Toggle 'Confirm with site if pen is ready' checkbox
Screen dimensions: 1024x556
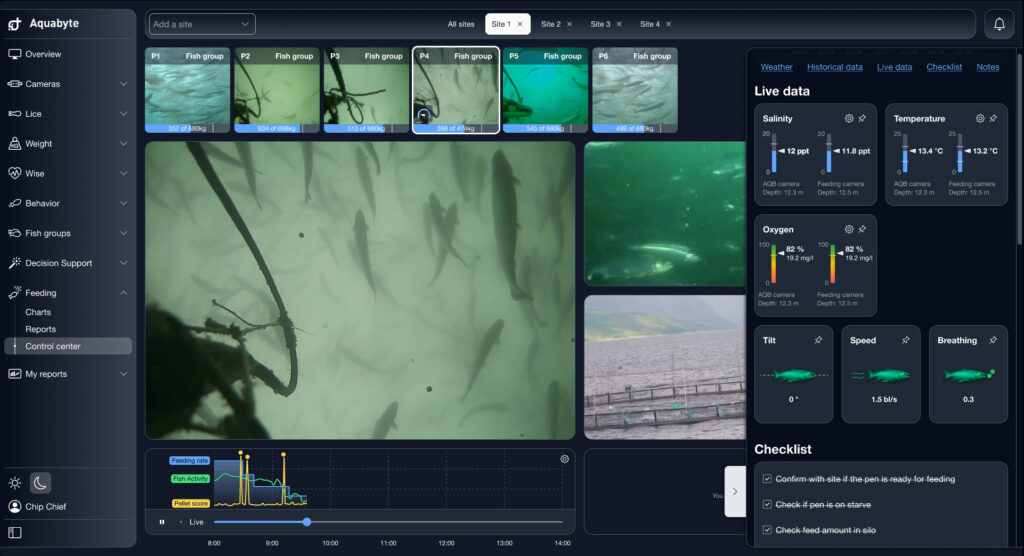767,479
